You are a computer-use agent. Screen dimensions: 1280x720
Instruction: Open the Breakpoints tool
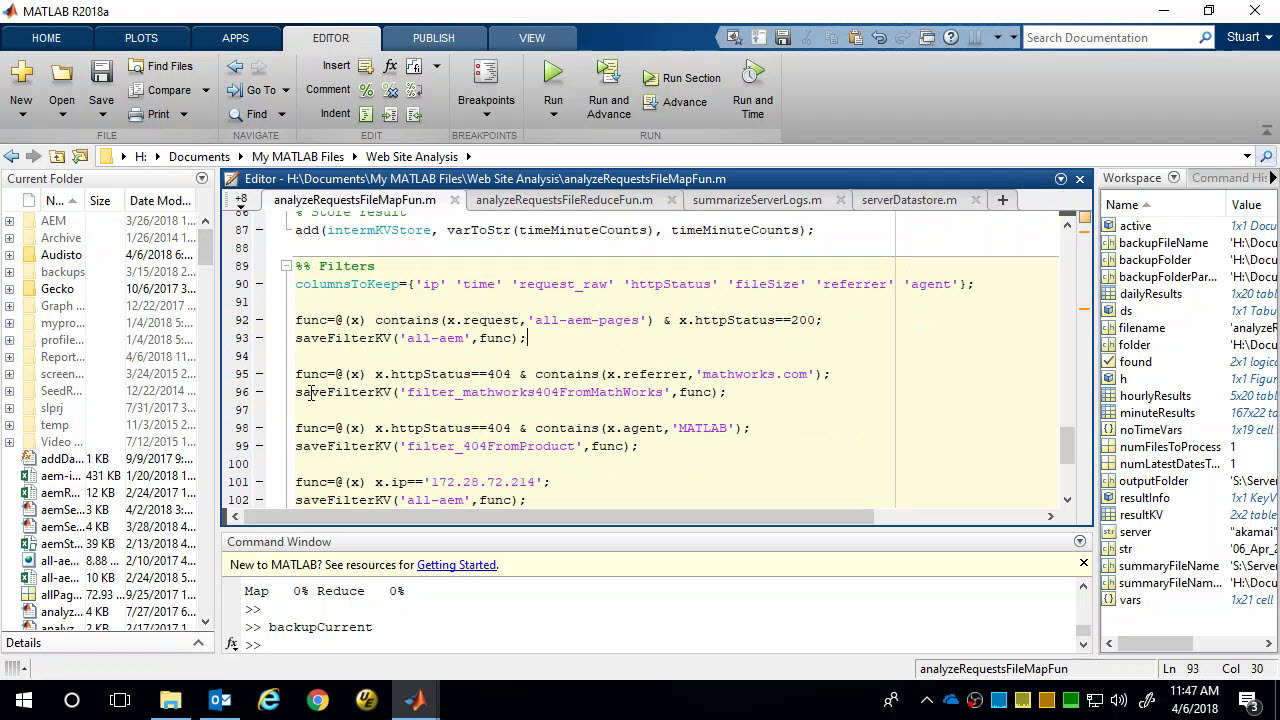486,74
